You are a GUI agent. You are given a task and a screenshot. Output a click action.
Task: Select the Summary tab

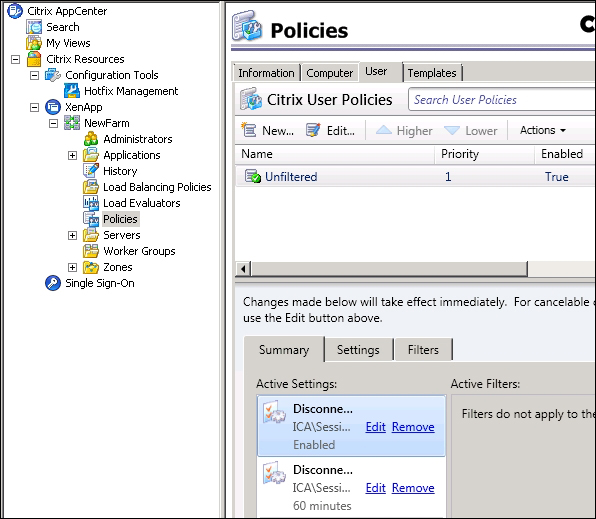(x=284, y=349)
